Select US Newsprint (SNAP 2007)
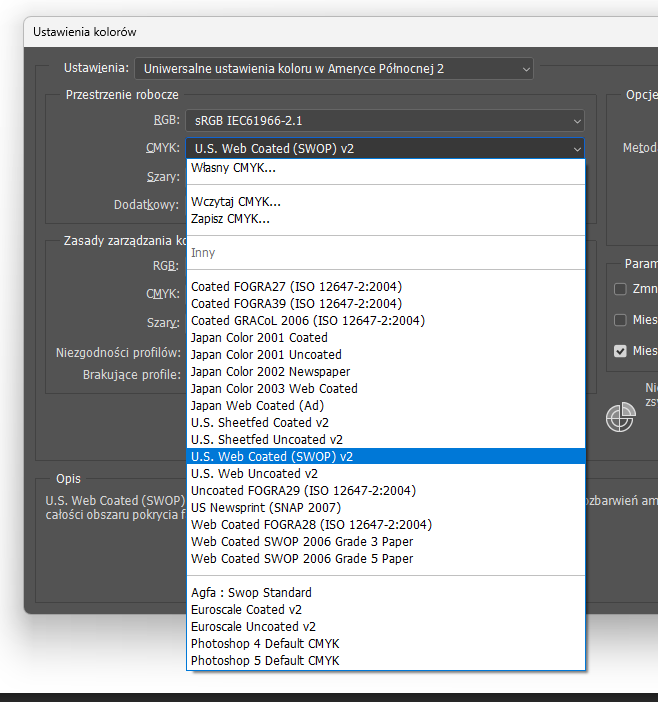 [386, 508]
